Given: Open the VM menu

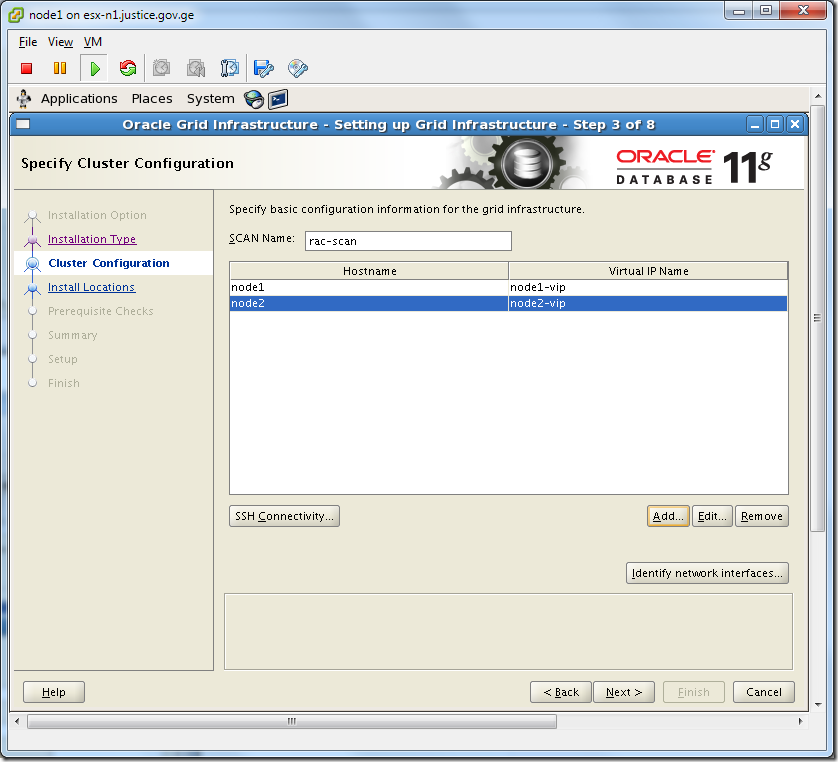Looking at the screenshot, I should point(92,42).
